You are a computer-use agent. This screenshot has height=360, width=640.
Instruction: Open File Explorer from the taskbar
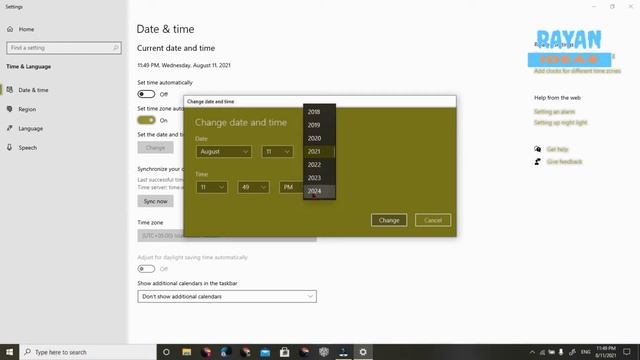click(x=187, y=352)
